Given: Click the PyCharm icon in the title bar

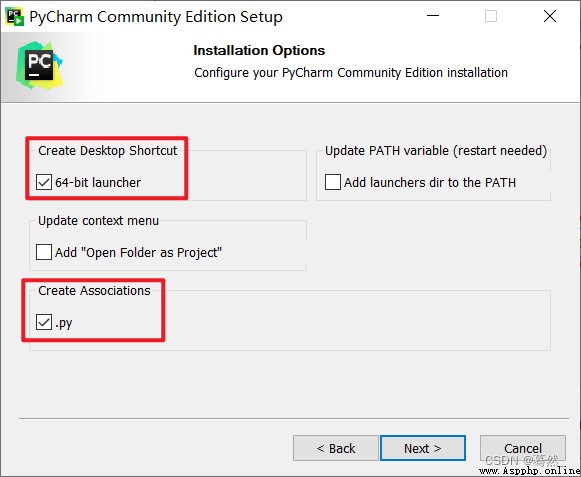Looking at the screenshot, I should (x=15, y=17).
